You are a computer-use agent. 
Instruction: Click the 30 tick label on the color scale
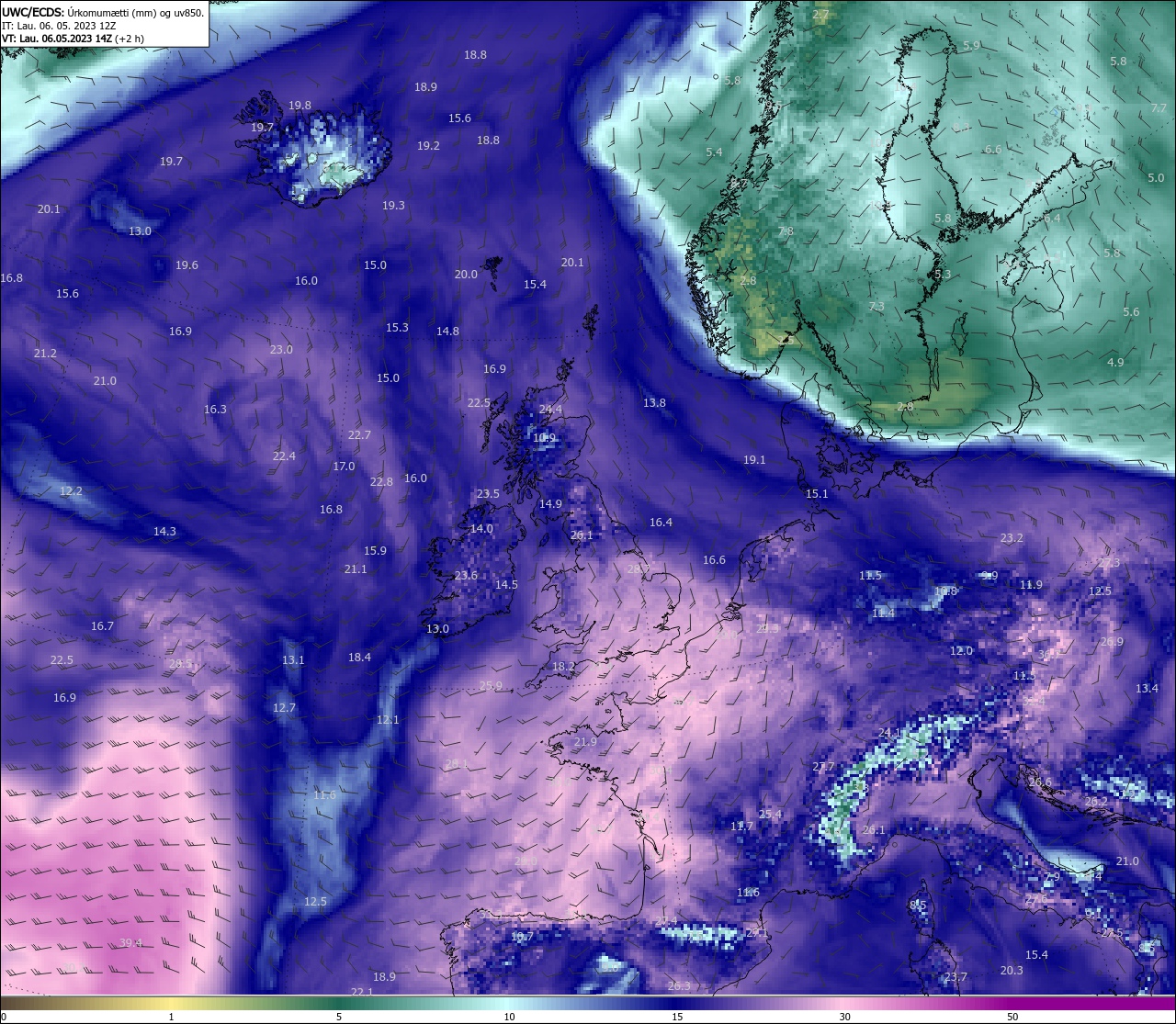coord(844,1017)
